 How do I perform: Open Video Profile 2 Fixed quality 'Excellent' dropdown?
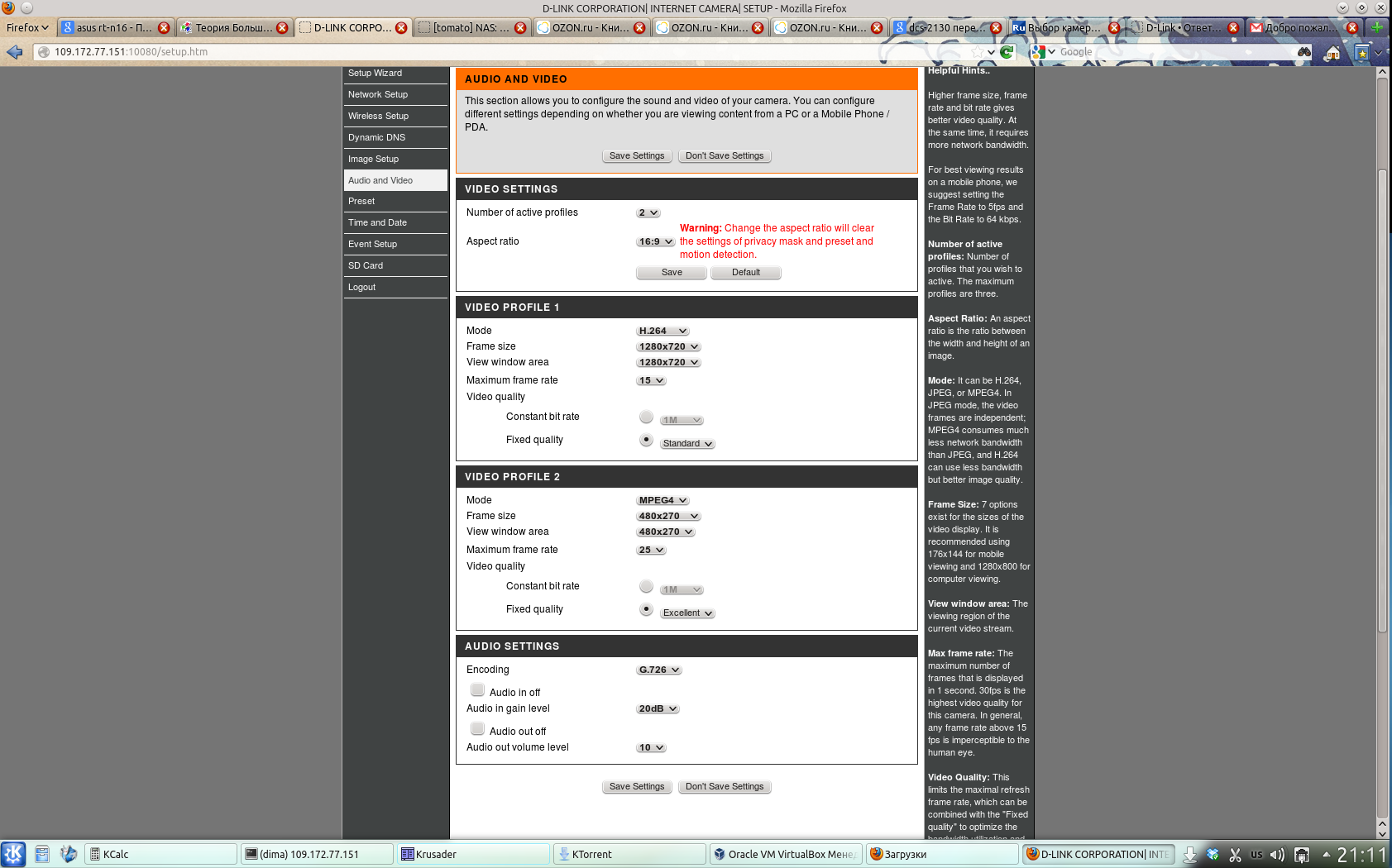click(687, 613)
